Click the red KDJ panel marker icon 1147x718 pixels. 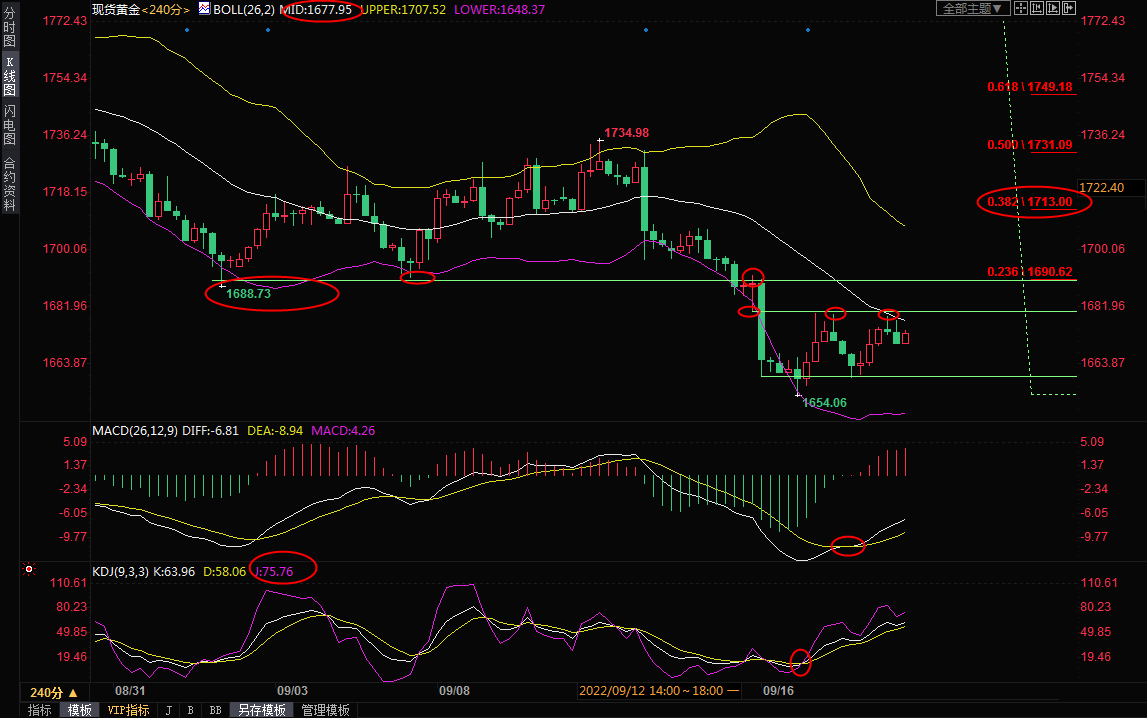pos(29,570)
